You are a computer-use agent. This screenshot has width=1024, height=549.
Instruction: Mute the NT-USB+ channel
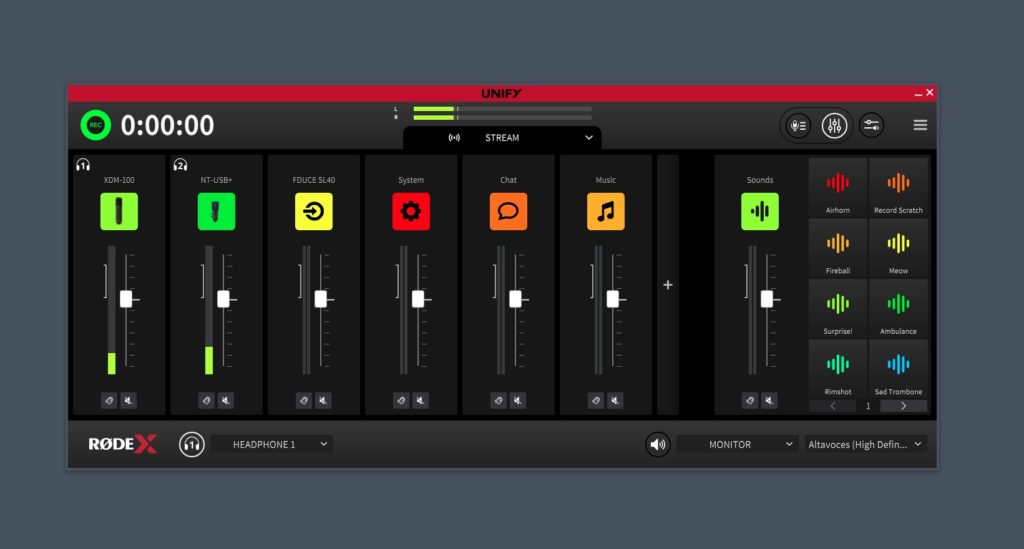[226, 400]
